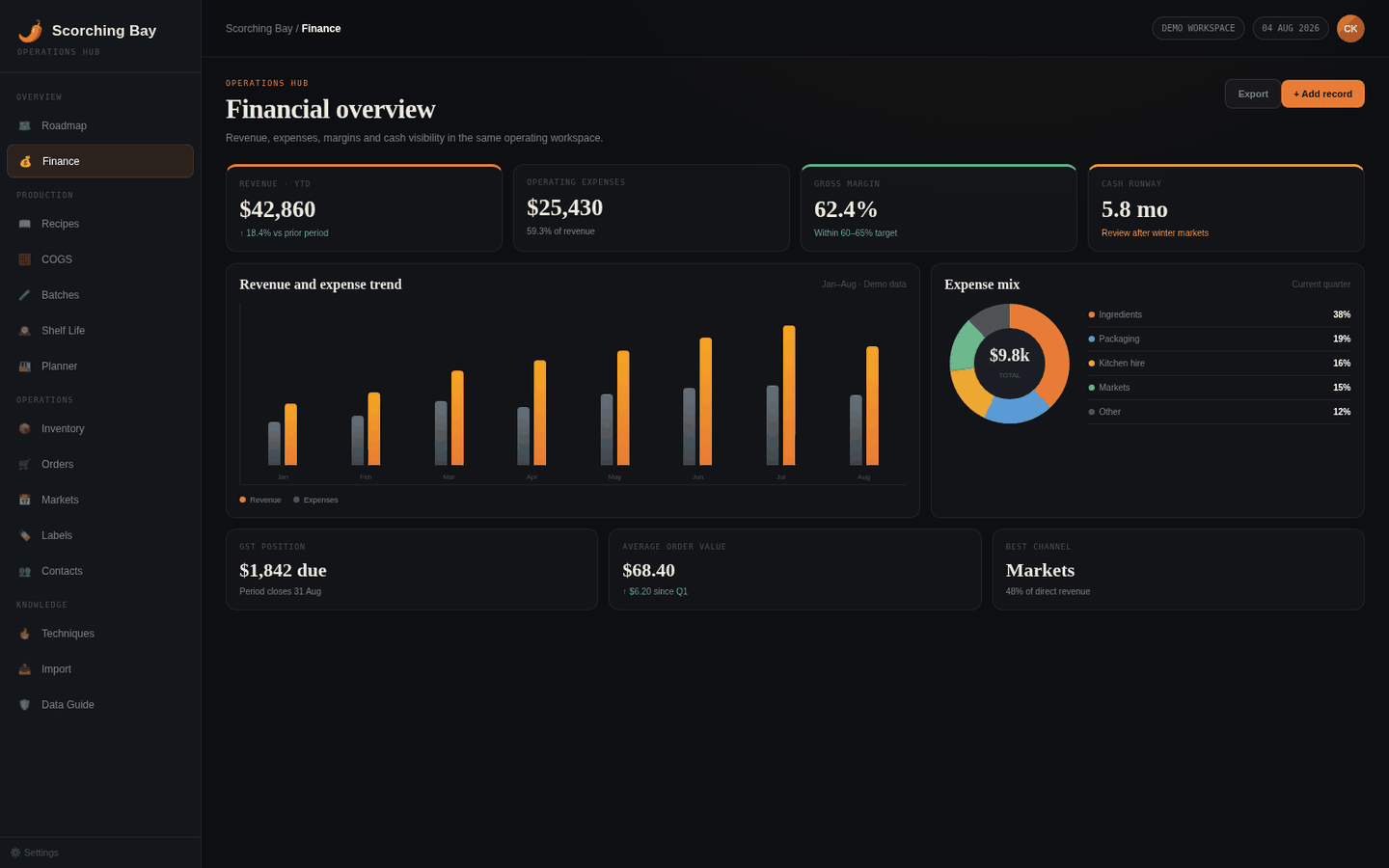This screenshot has width=1389, height=868.
Task: Go to Inventory
Action: point(100,429)
